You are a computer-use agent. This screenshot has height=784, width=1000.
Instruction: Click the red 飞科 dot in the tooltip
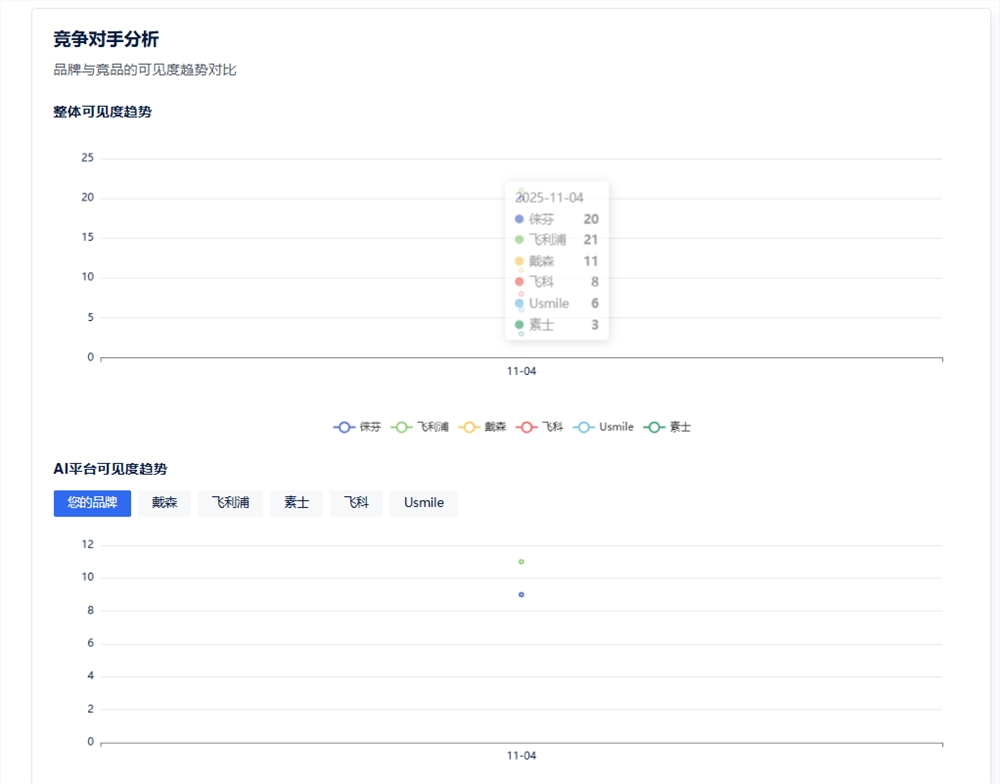520,282
